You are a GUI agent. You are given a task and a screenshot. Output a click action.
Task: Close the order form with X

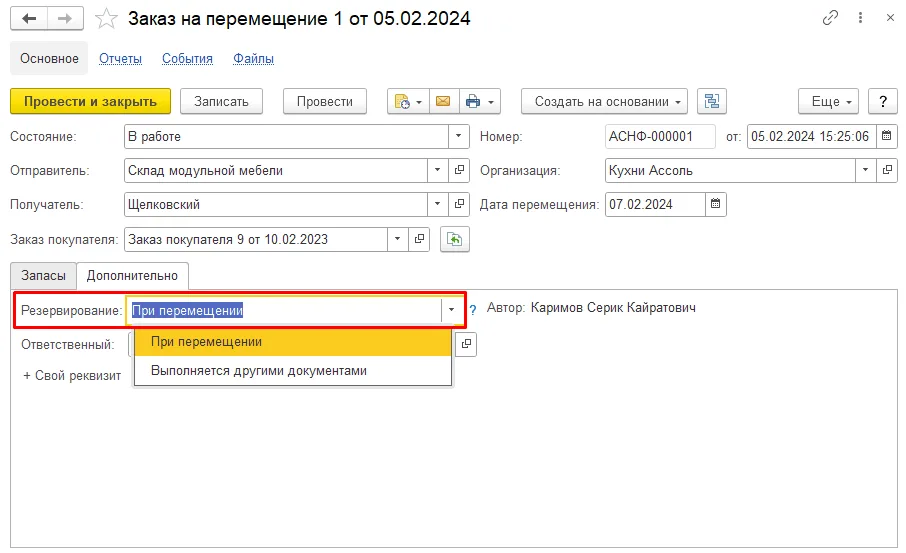coord(890,18)
